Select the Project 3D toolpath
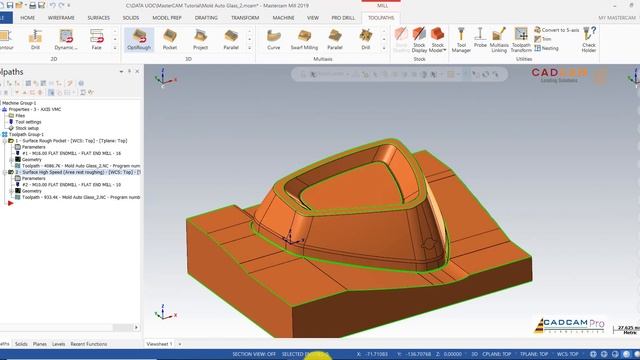The height and width of the screenshot is (360, 640). pyautogui.click(x=200, y=40)
